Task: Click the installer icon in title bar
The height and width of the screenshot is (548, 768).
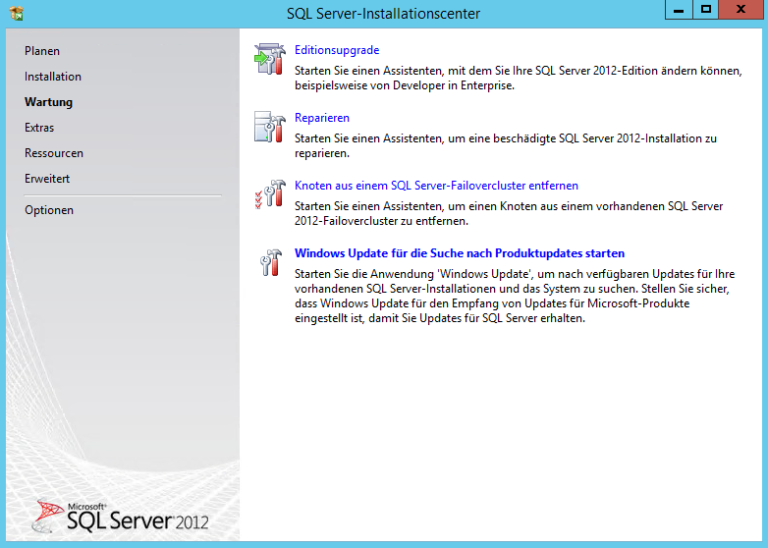Action: (x=16, y=13)
